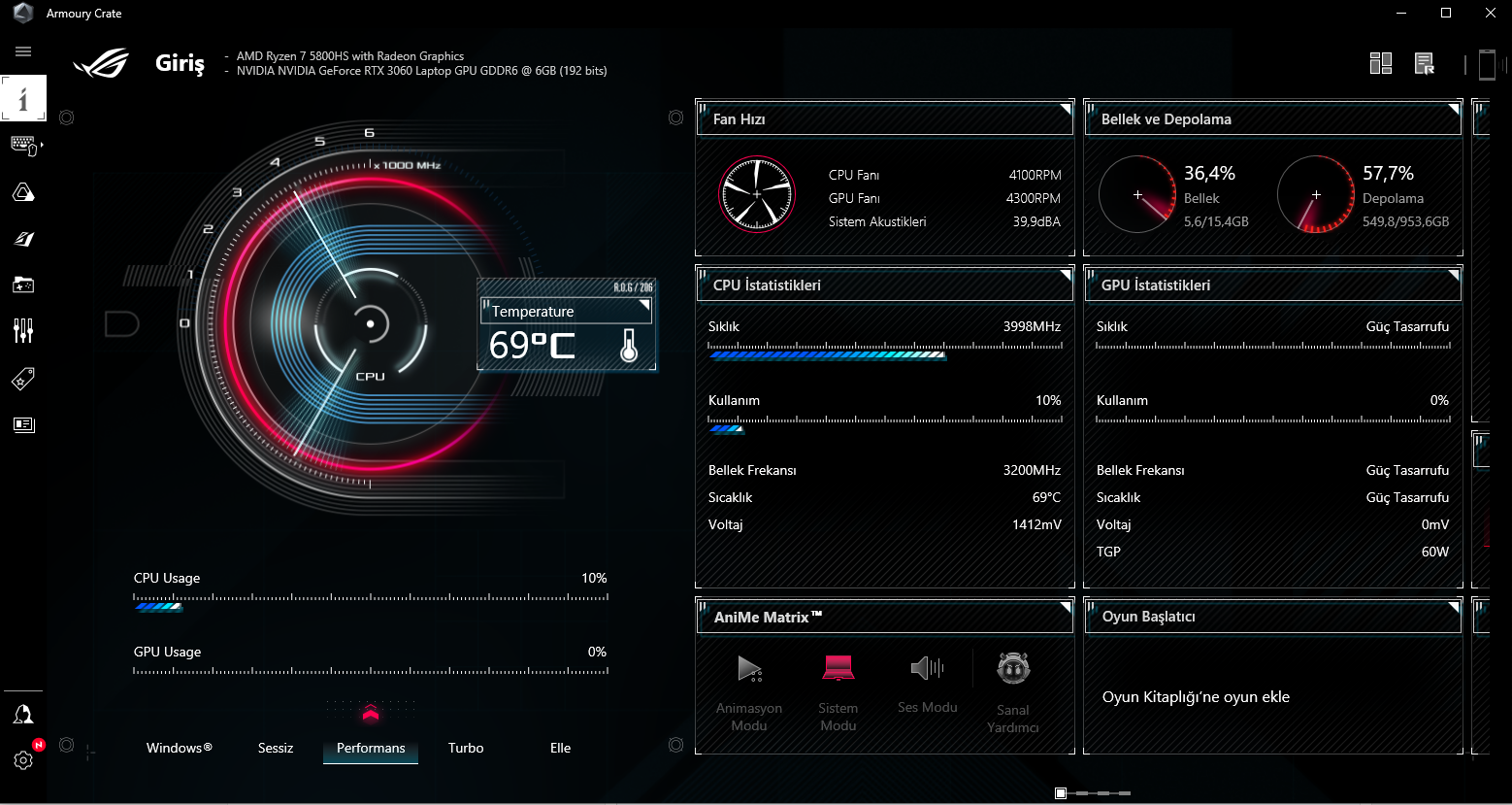The width and height of the screenshot is (1512, 805).
Task: Open the News icon in sidebar
Action: tap(23, 424)
